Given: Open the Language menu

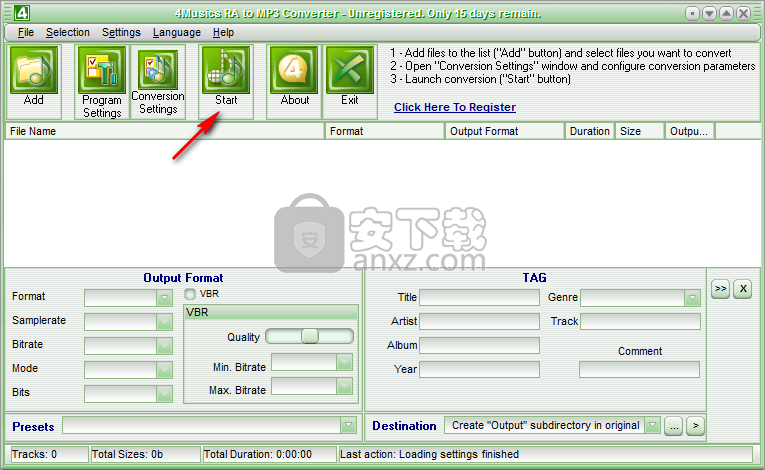Looking at the screenshot, I should (177, 33).
